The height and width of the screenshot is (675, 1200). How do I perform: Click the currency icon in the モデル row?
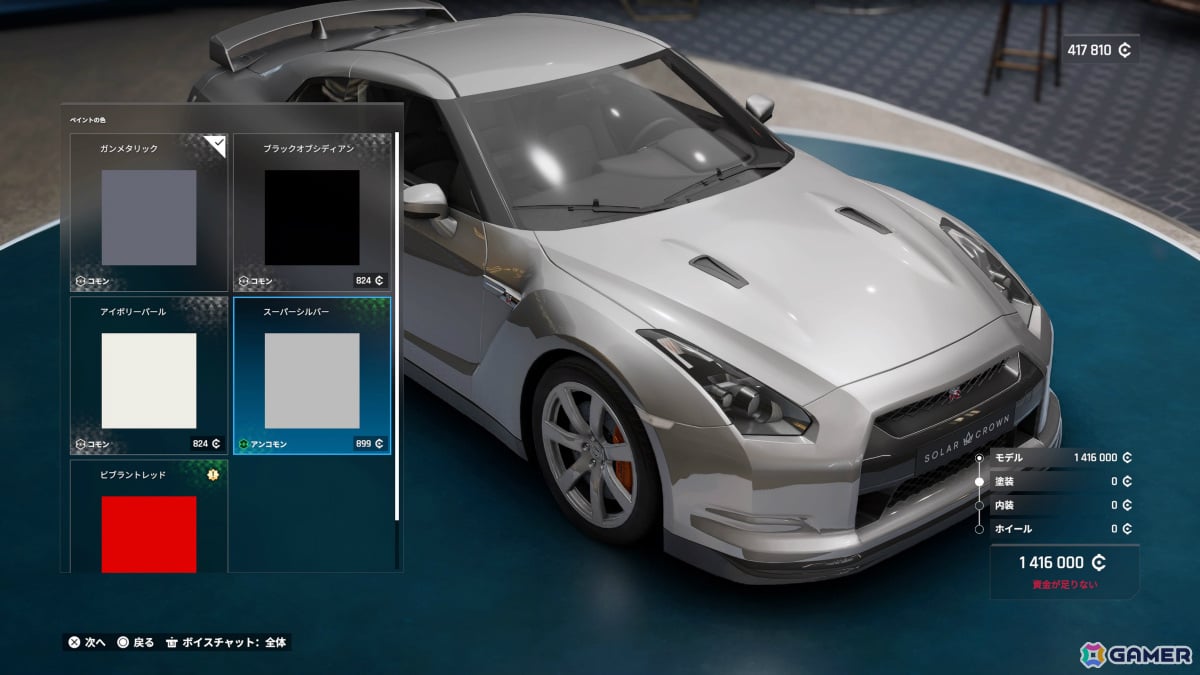(x=1127, y=458)
